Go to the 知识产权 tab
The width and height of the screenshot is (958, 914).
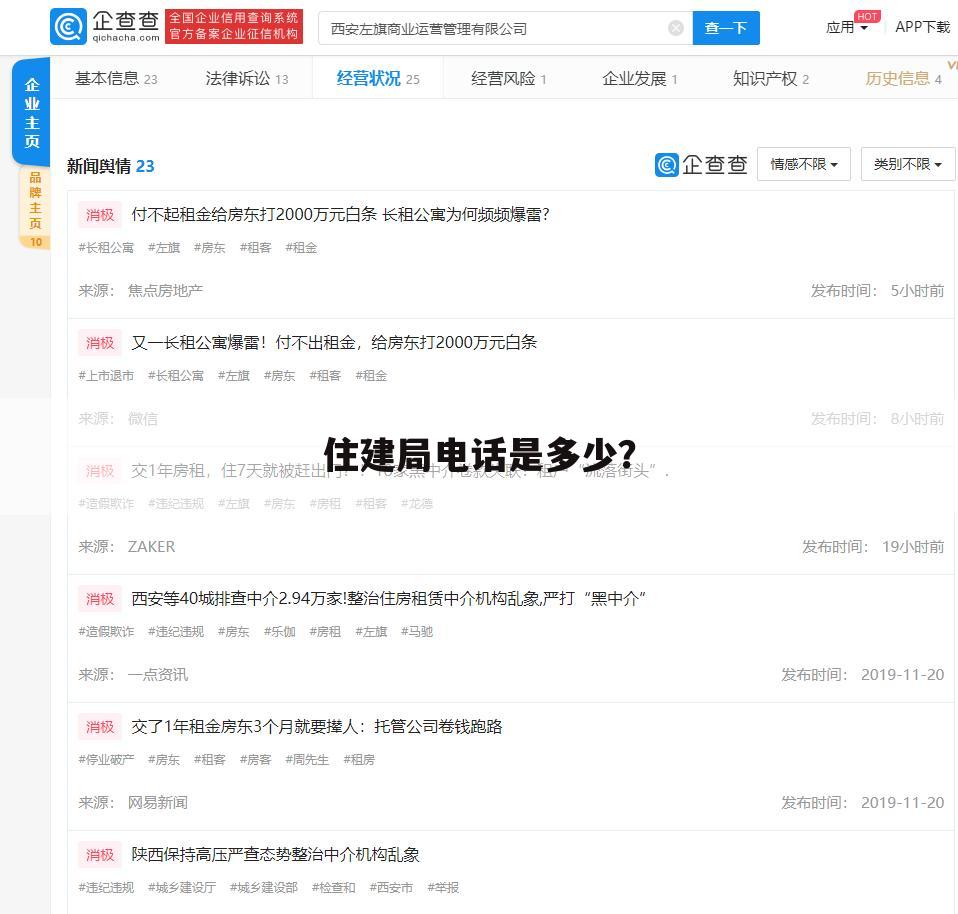click(770, 78)
